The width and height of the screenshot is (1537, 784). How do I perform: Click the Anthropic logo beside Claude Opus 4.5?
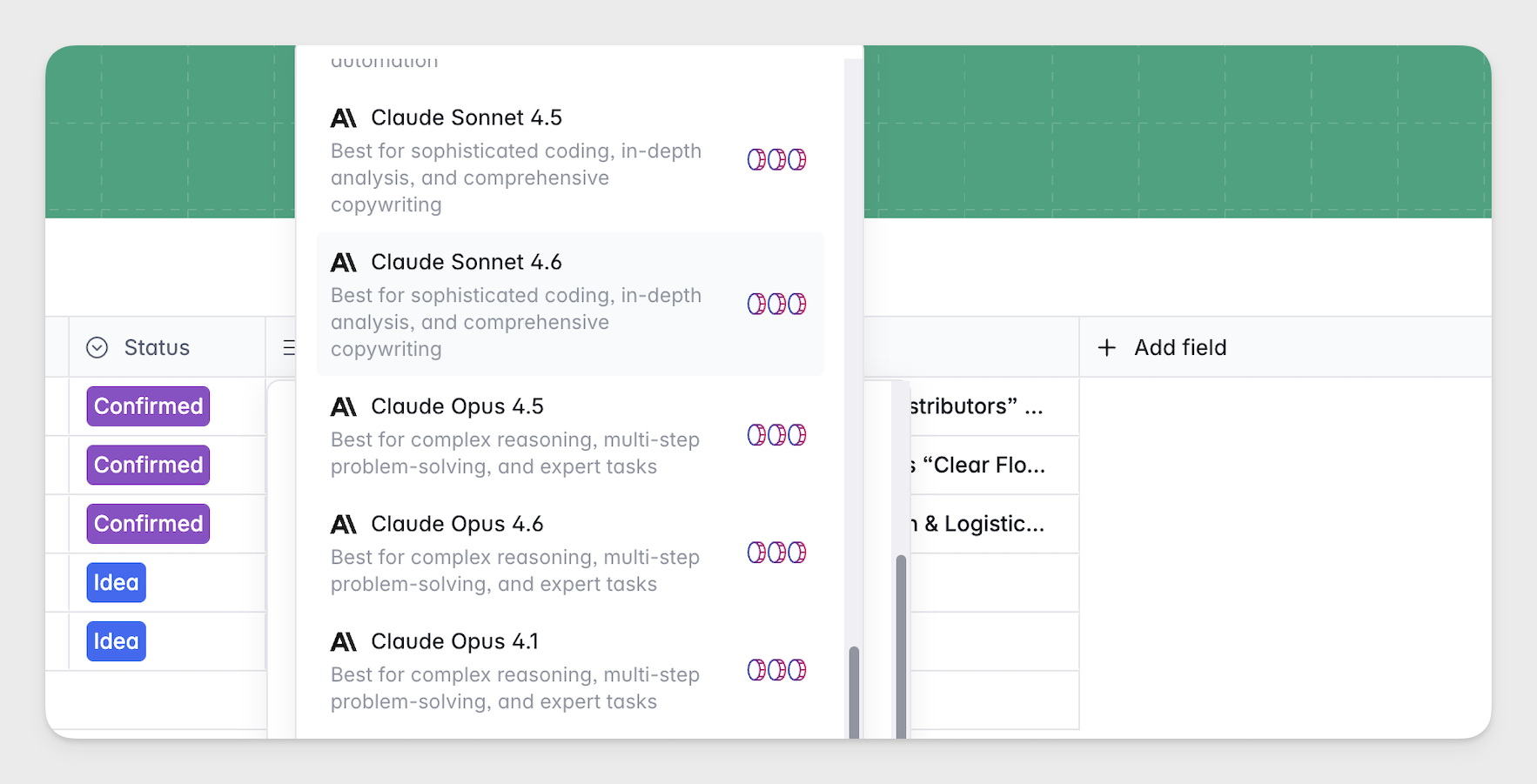coord(344,406)
